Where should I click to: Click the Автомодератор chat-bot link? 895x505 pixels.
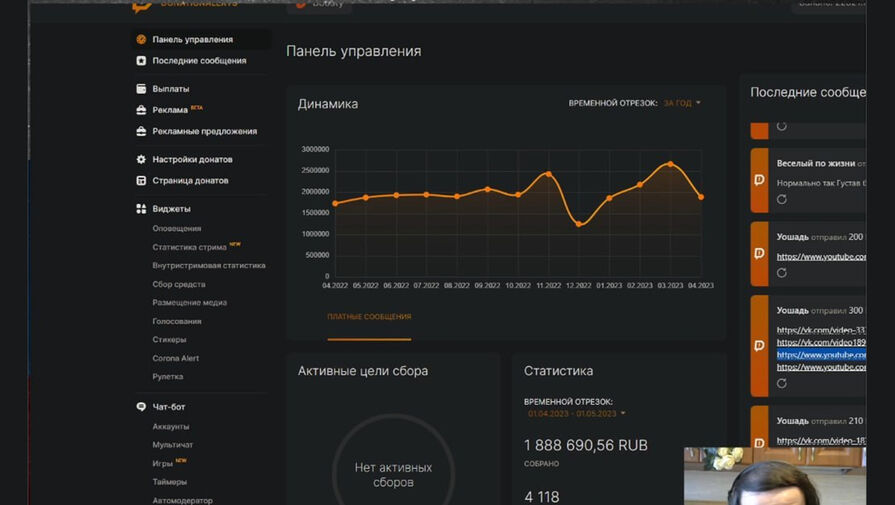tap(182, 500)
